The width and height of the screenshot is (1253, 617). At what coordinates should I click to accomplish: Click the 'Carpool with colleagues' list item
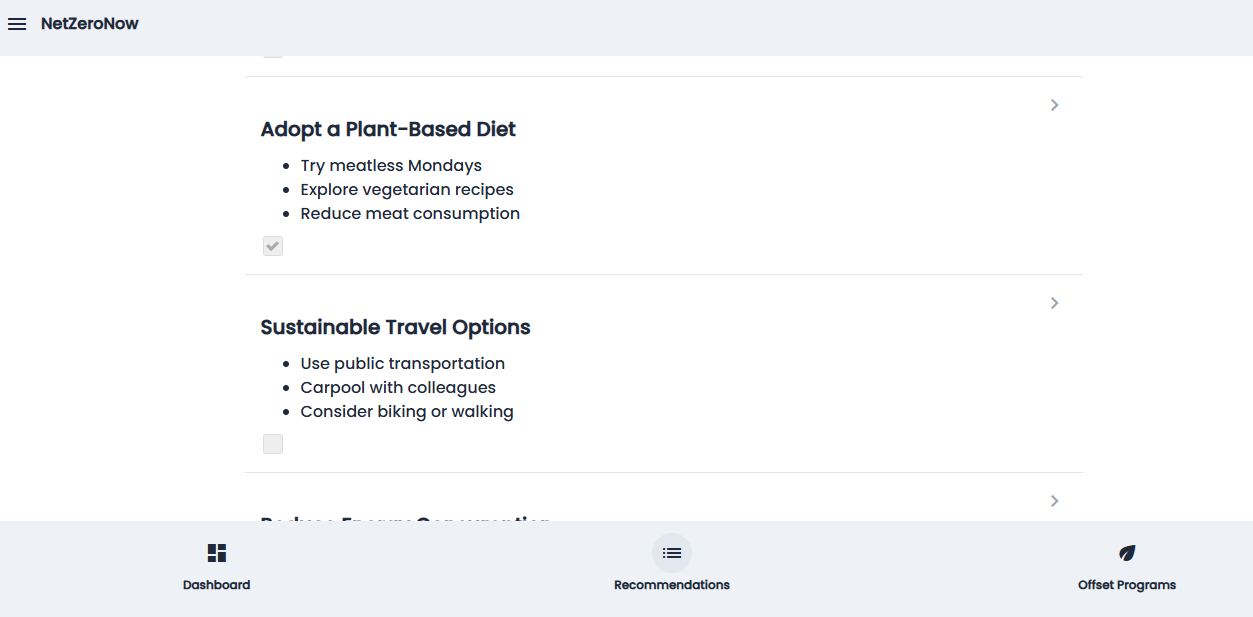pos(398,388)
